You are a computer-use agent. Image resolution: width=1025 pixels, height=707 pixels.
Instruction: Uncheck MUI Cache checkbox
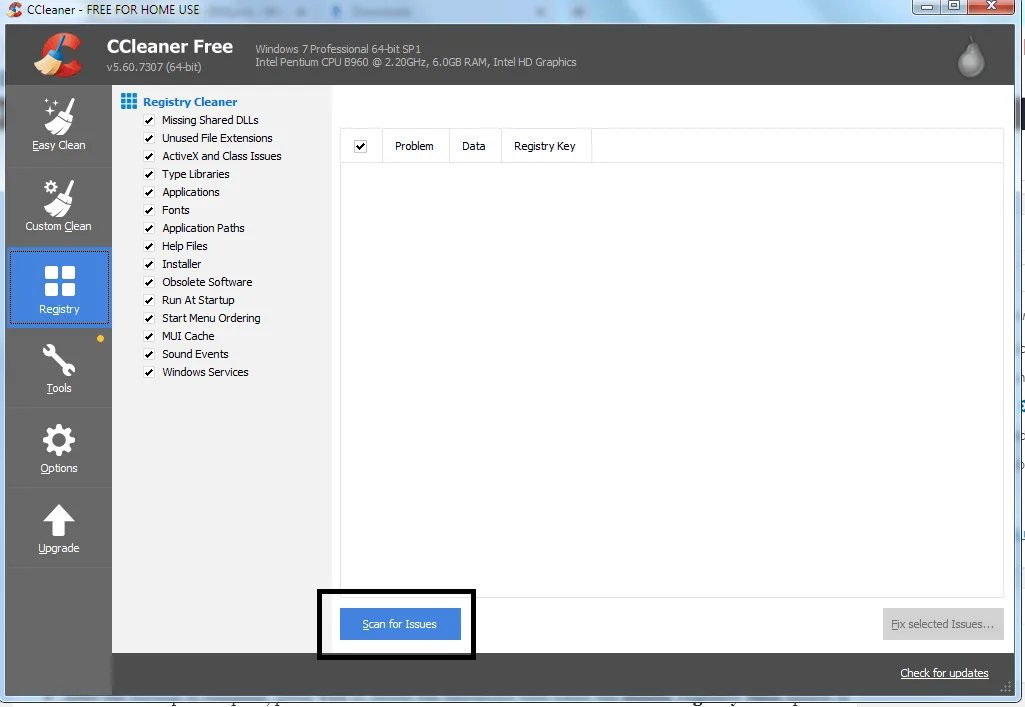click(149, 336)
